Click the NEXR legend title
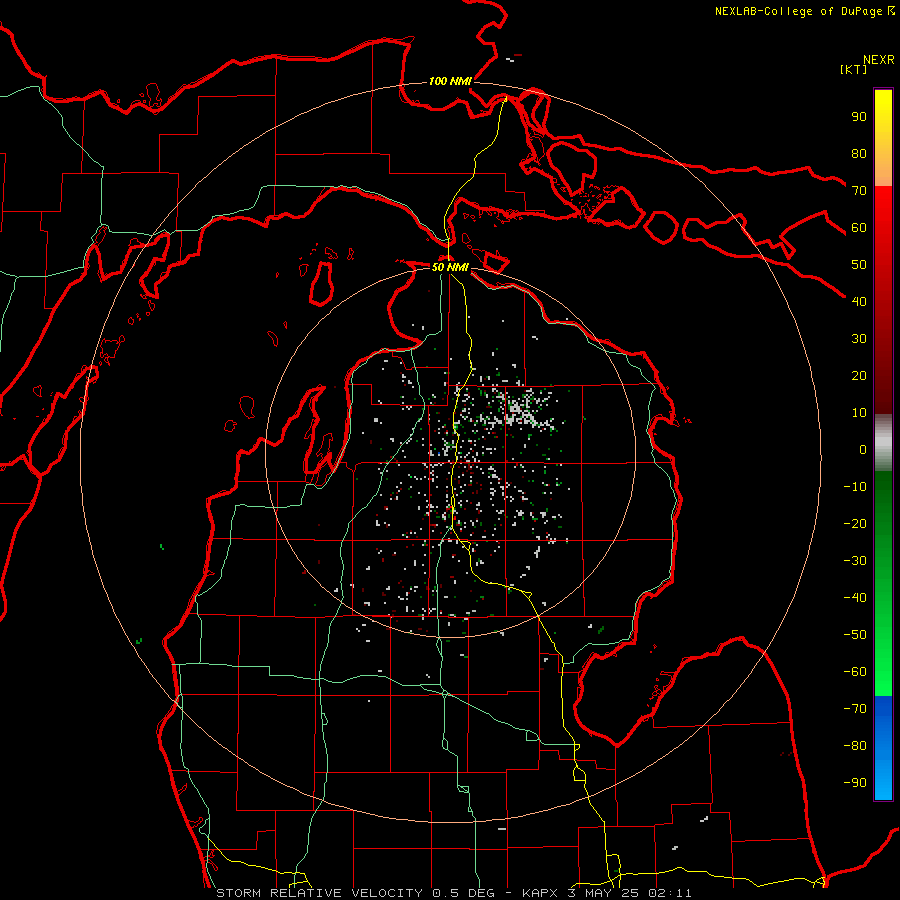 (878, 60)
